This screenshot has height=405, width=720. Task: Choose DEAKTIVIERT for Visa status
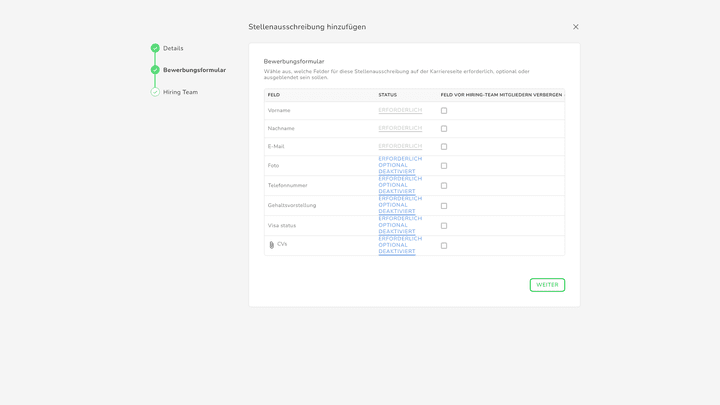point(397,231)
